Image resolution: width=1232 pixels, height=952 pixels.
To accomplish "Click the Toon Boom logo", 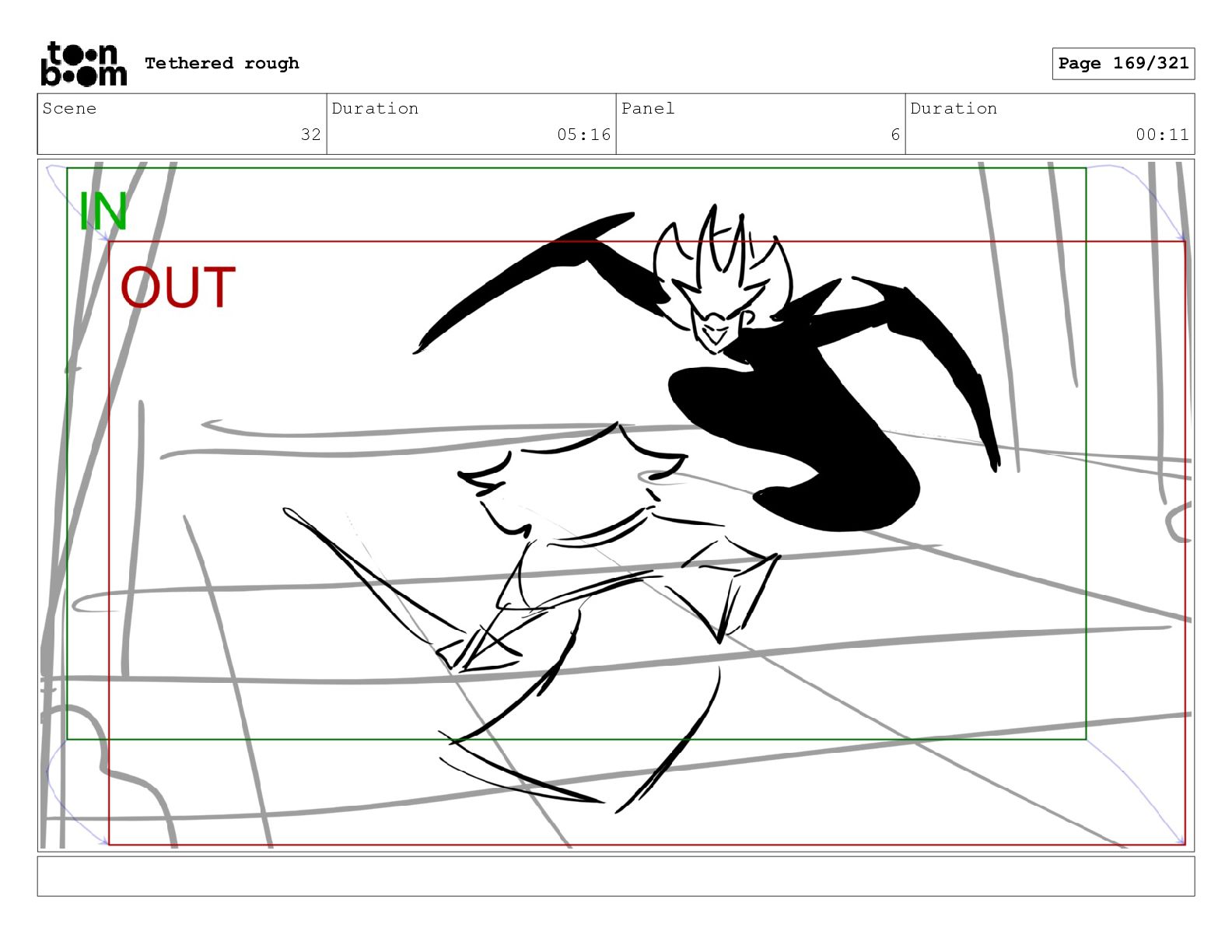I will click(83, 64).
